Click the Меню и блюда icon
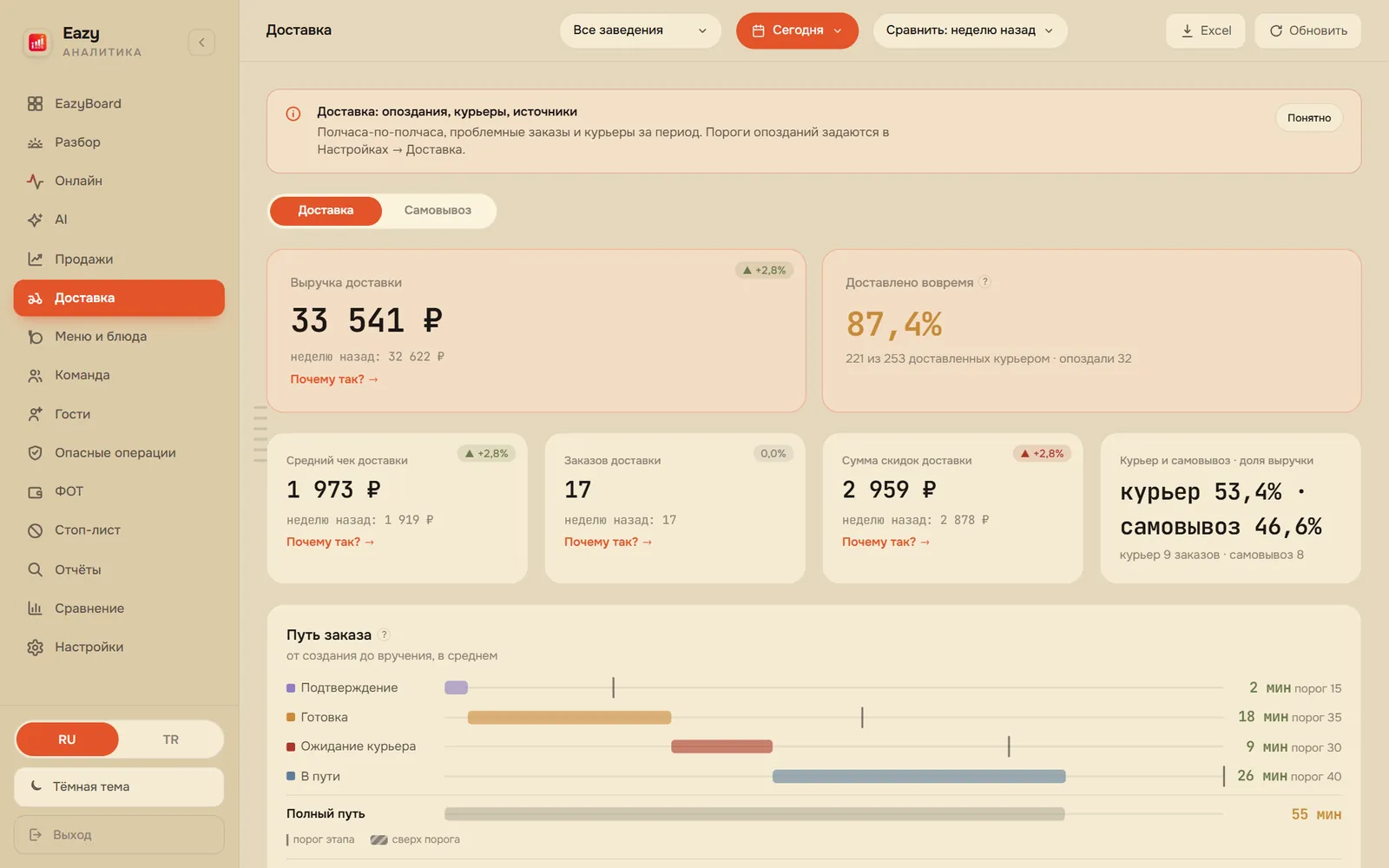 [35, 337]
